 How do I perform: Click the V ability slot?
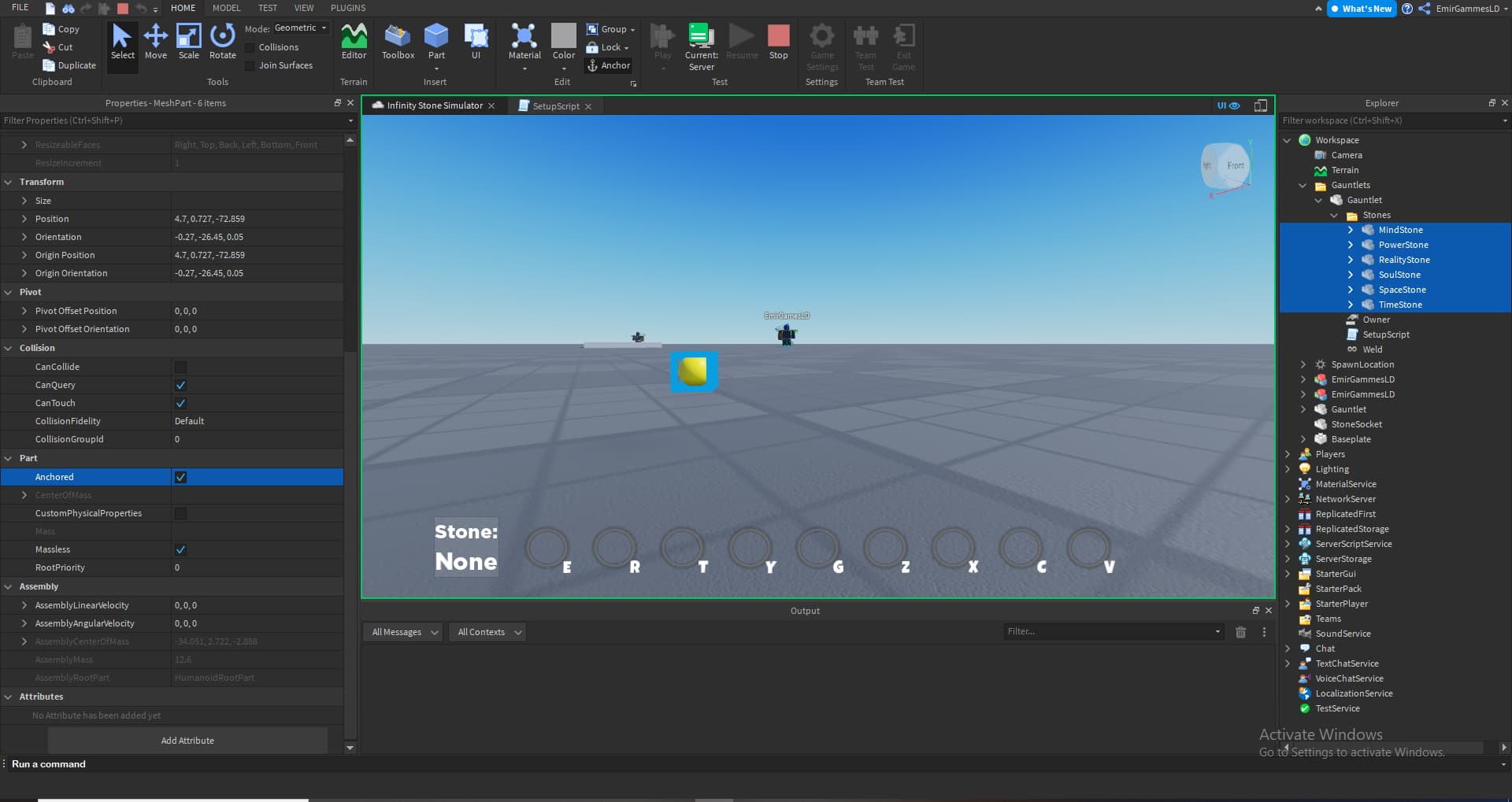[x=1088, y=548]
